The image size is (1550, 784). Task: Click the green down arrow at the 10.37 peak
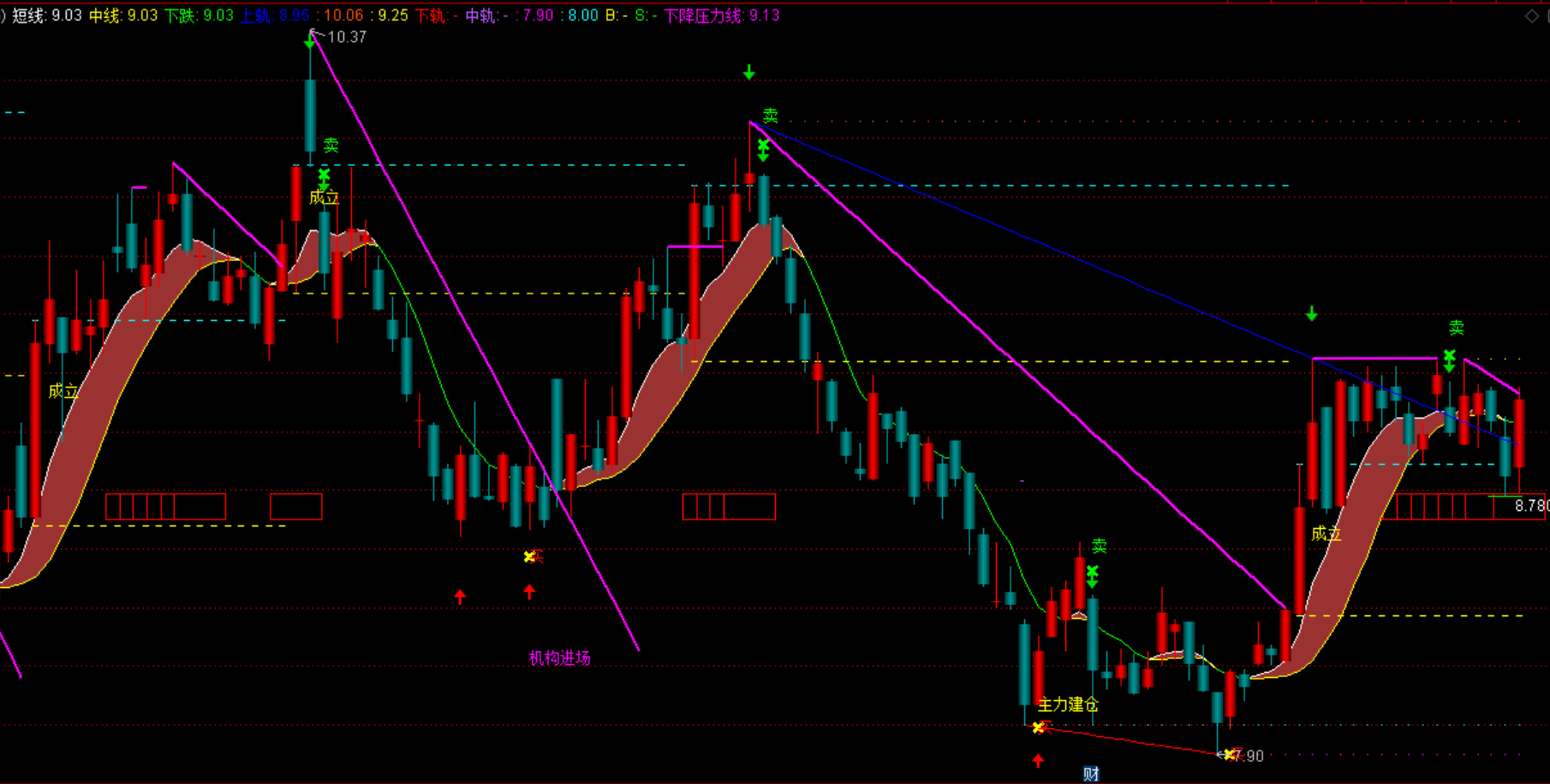coord(310,40)
